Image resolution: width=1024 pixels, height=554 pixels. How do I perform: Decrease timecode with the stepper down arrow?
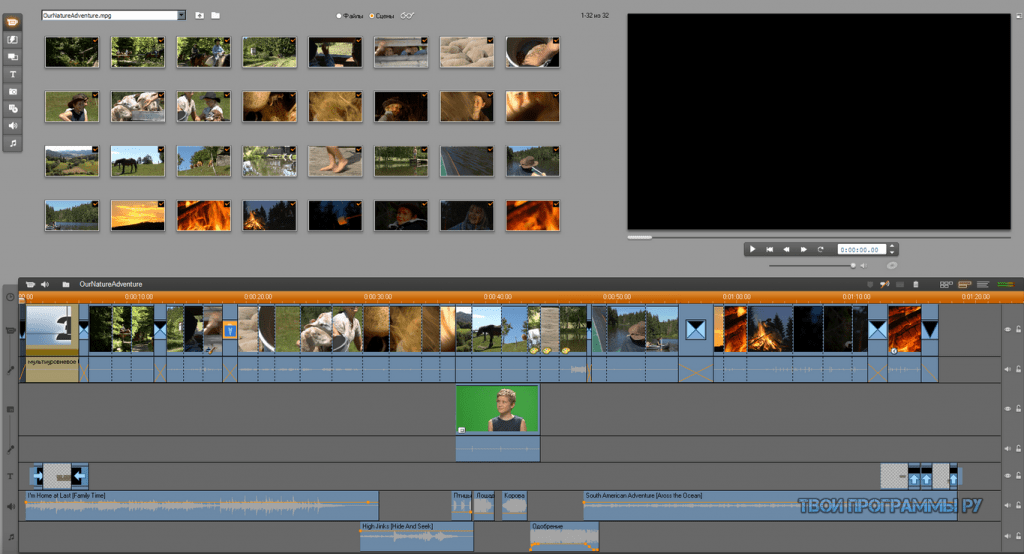tap(892, 252)
